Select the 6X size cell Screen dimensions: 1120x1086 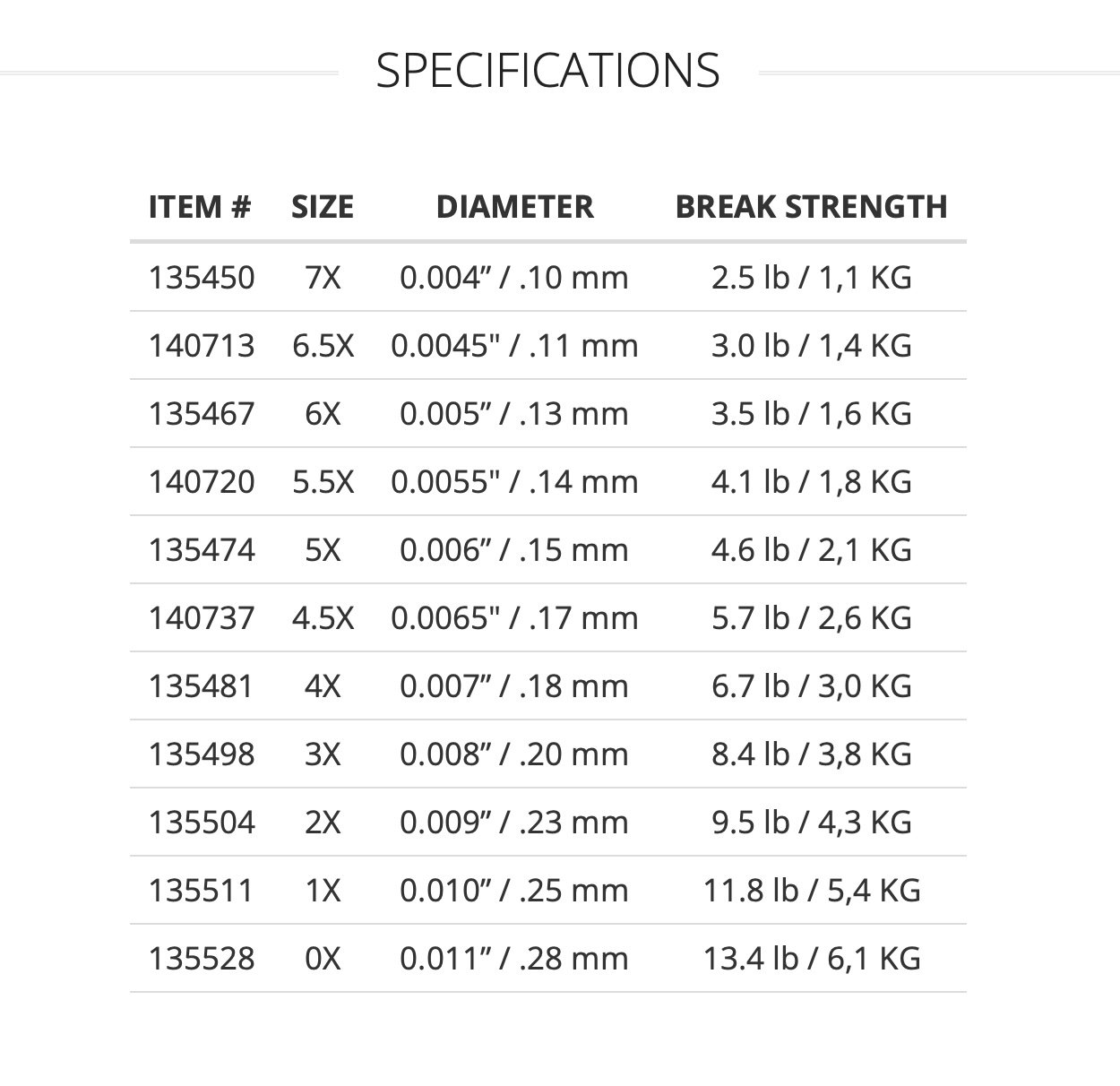pyautogui.click(x=323, y=414)
